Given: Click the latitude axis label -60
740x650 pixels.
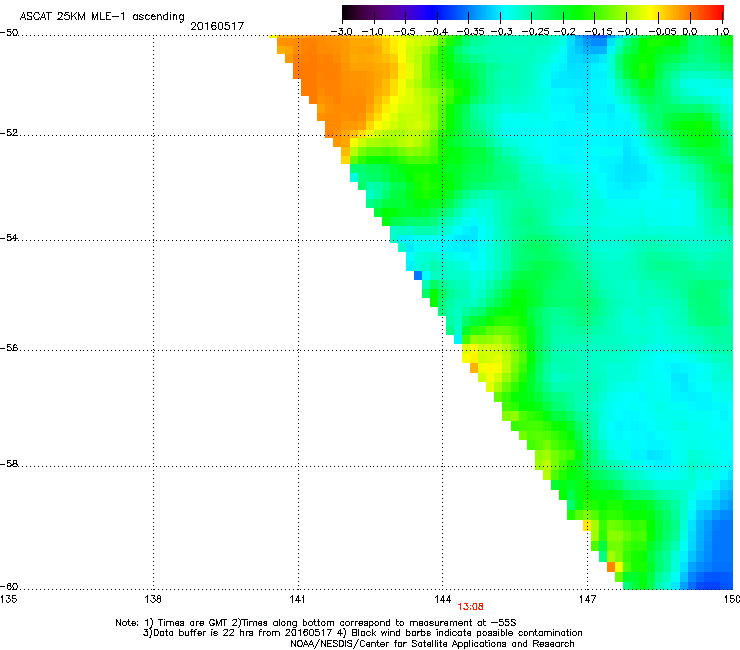Looking at the screenshot, I should [x=9, y=587].
